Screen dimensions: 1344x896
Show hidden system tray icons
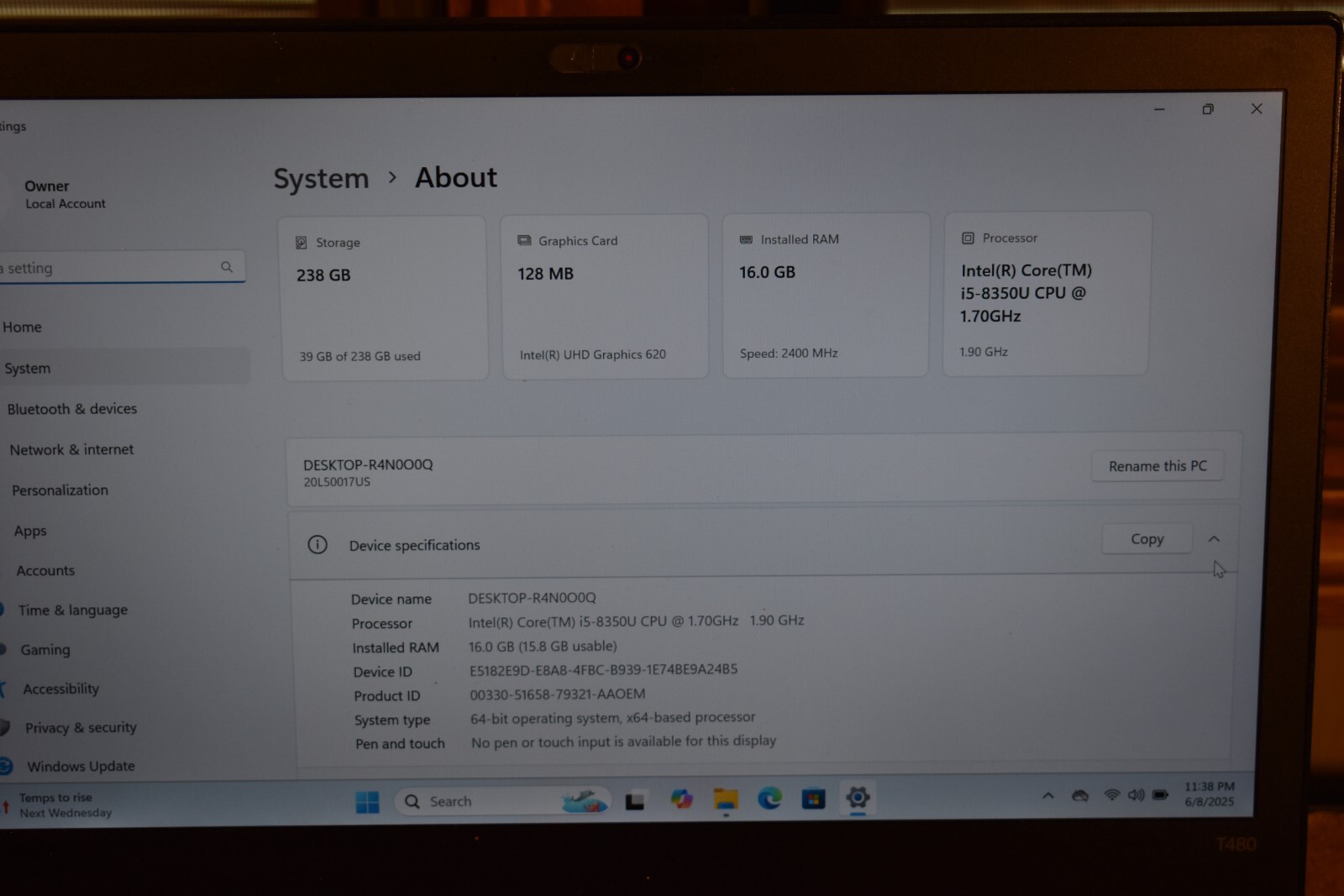(x=1048, y=795)
